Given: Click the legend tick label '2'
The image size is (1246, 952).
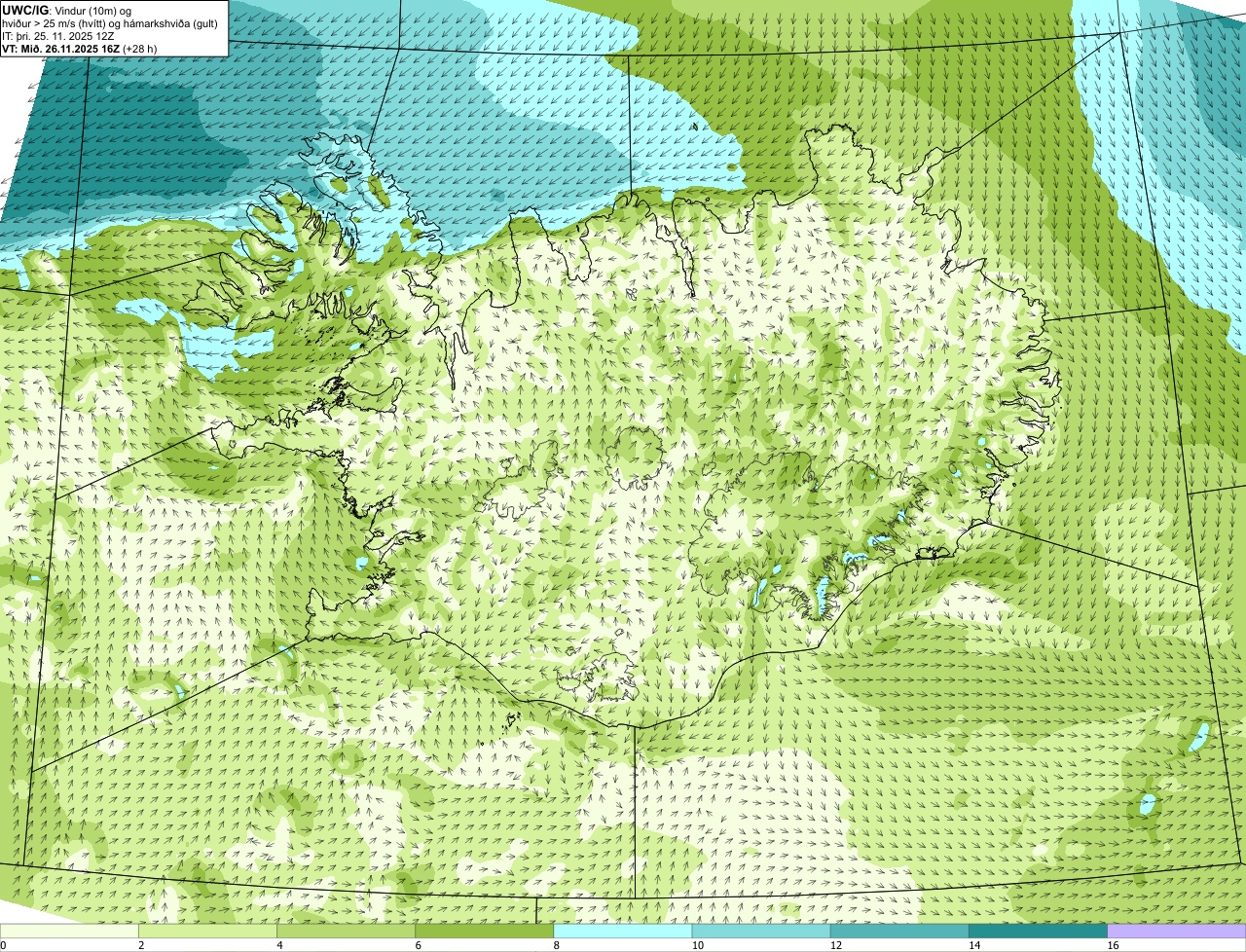Looking at the screenshot, I should (x=141, y=945).
